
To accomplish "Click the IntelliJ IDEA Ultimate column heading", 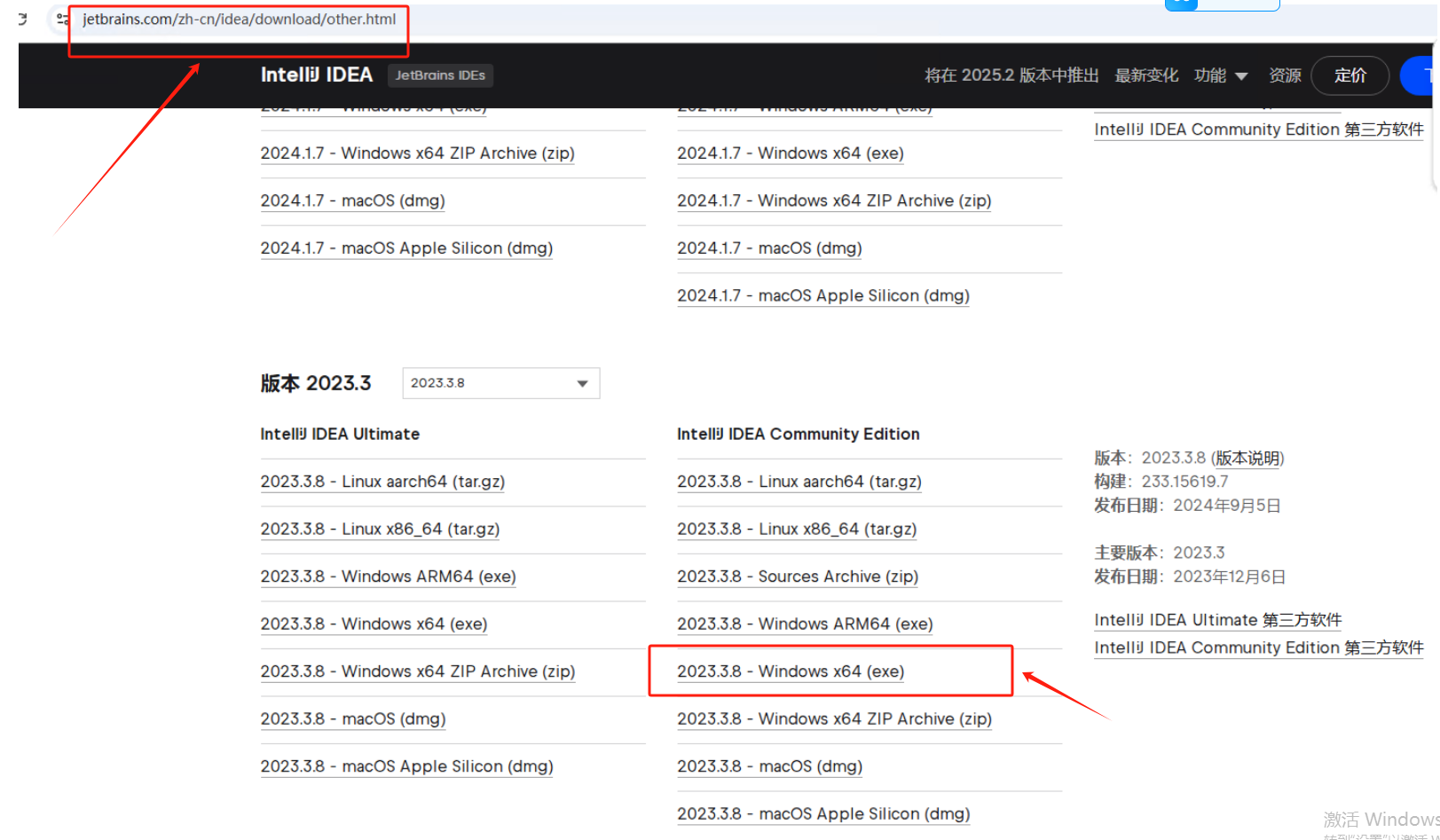I will pos(340,434).
